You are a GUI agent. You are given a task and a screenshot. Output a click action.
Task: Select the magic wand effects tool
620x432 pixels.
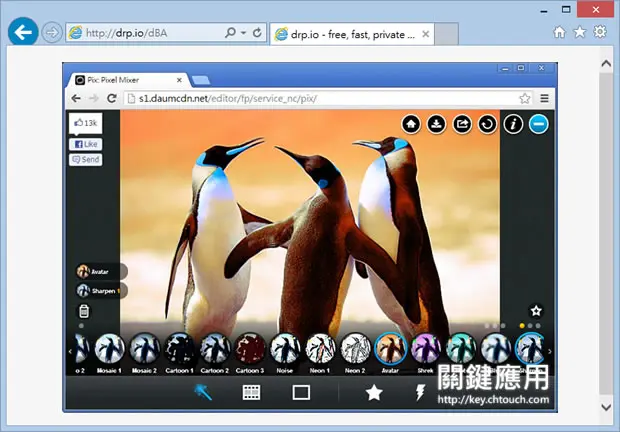[x=203, y=392]
